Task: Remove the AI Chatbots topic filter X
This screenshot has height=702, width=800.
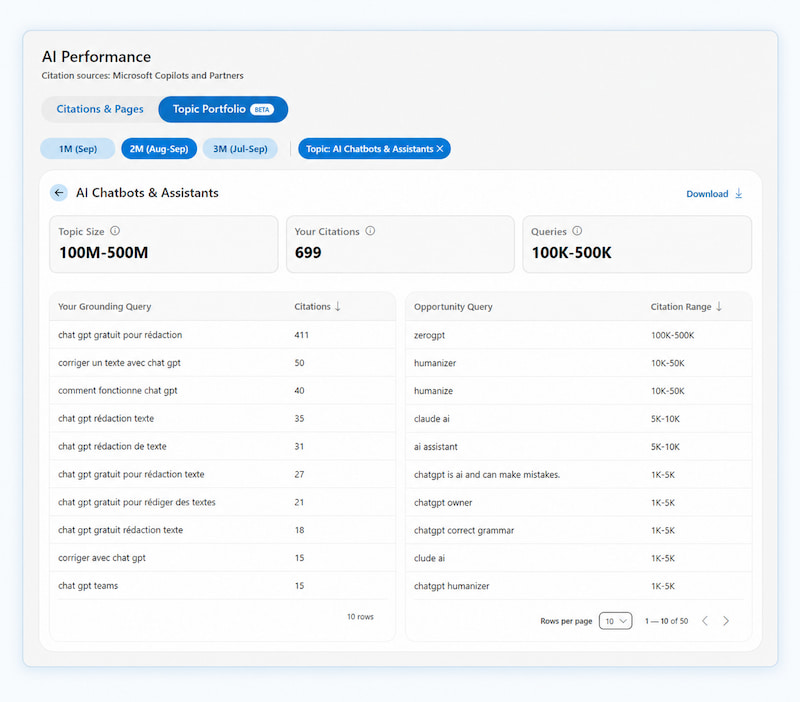Action: pyautogui.click(x=440, y=149)
